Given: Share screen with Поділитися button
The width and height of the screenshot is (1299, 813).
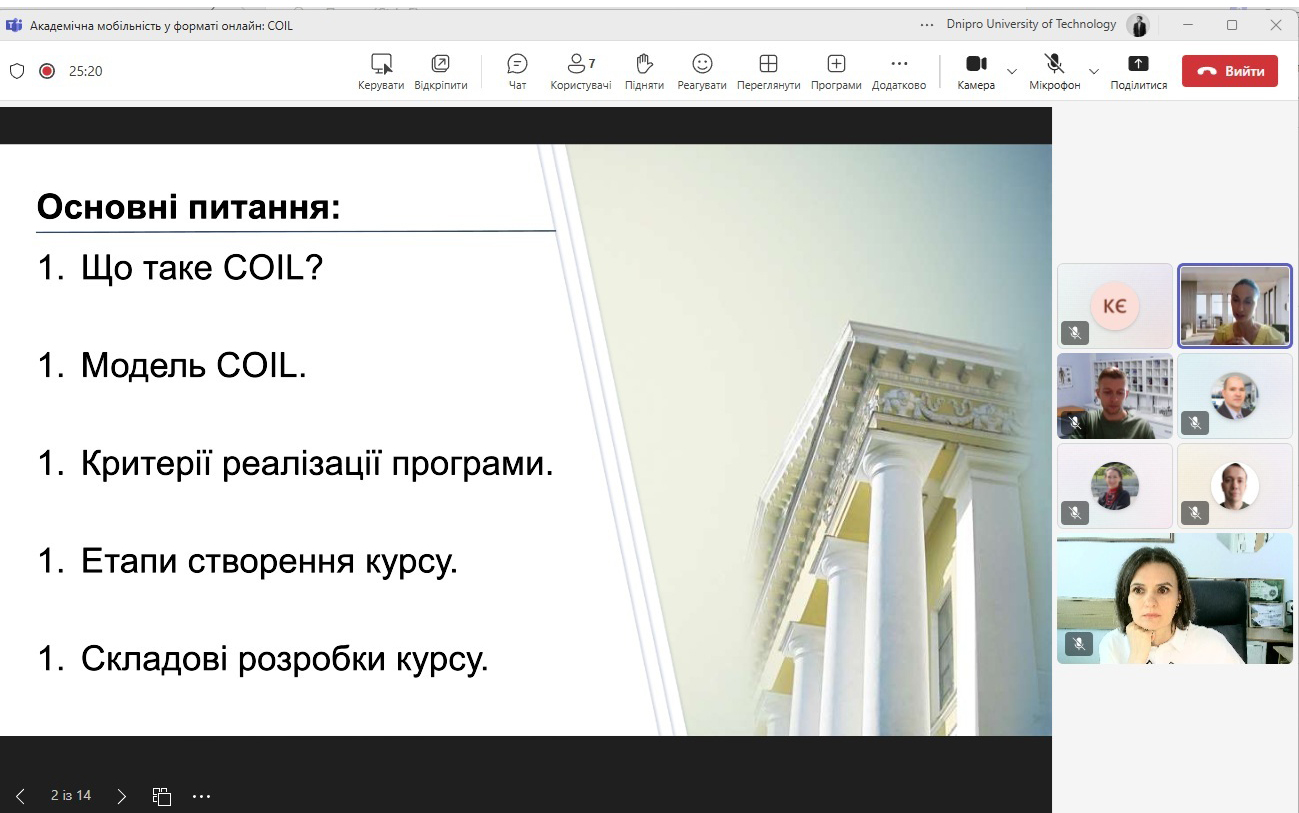Looking at the screenshot, I should point(1138,71).
